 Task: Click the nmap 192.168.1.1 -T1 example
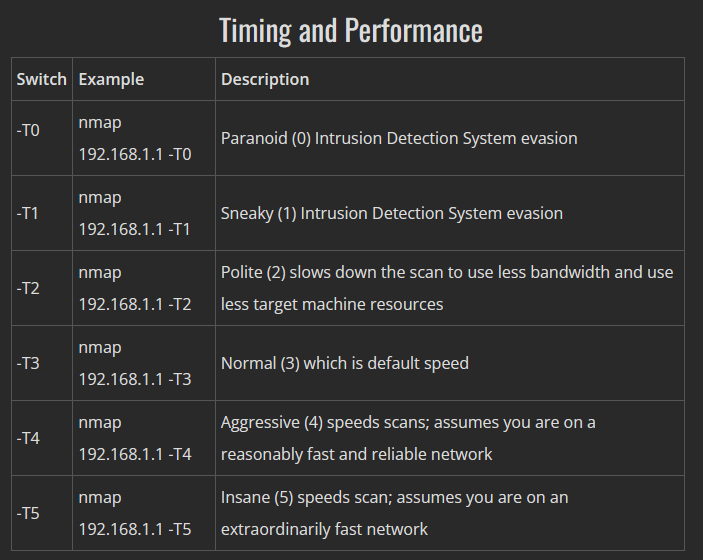(135, 213)
